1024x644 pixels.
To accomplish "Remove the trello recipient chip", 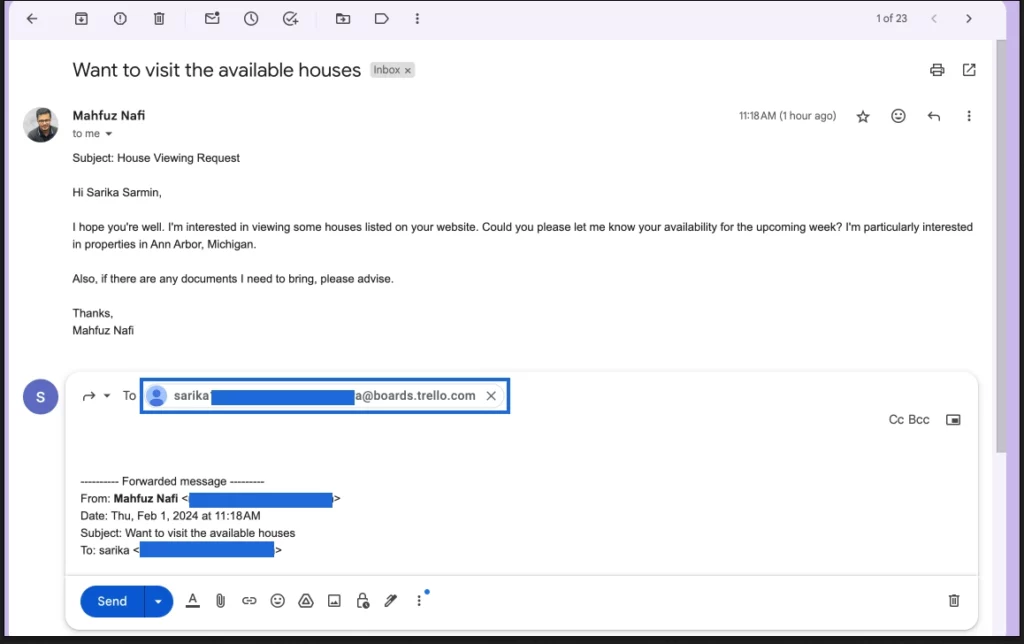I will tap(491, 396).
